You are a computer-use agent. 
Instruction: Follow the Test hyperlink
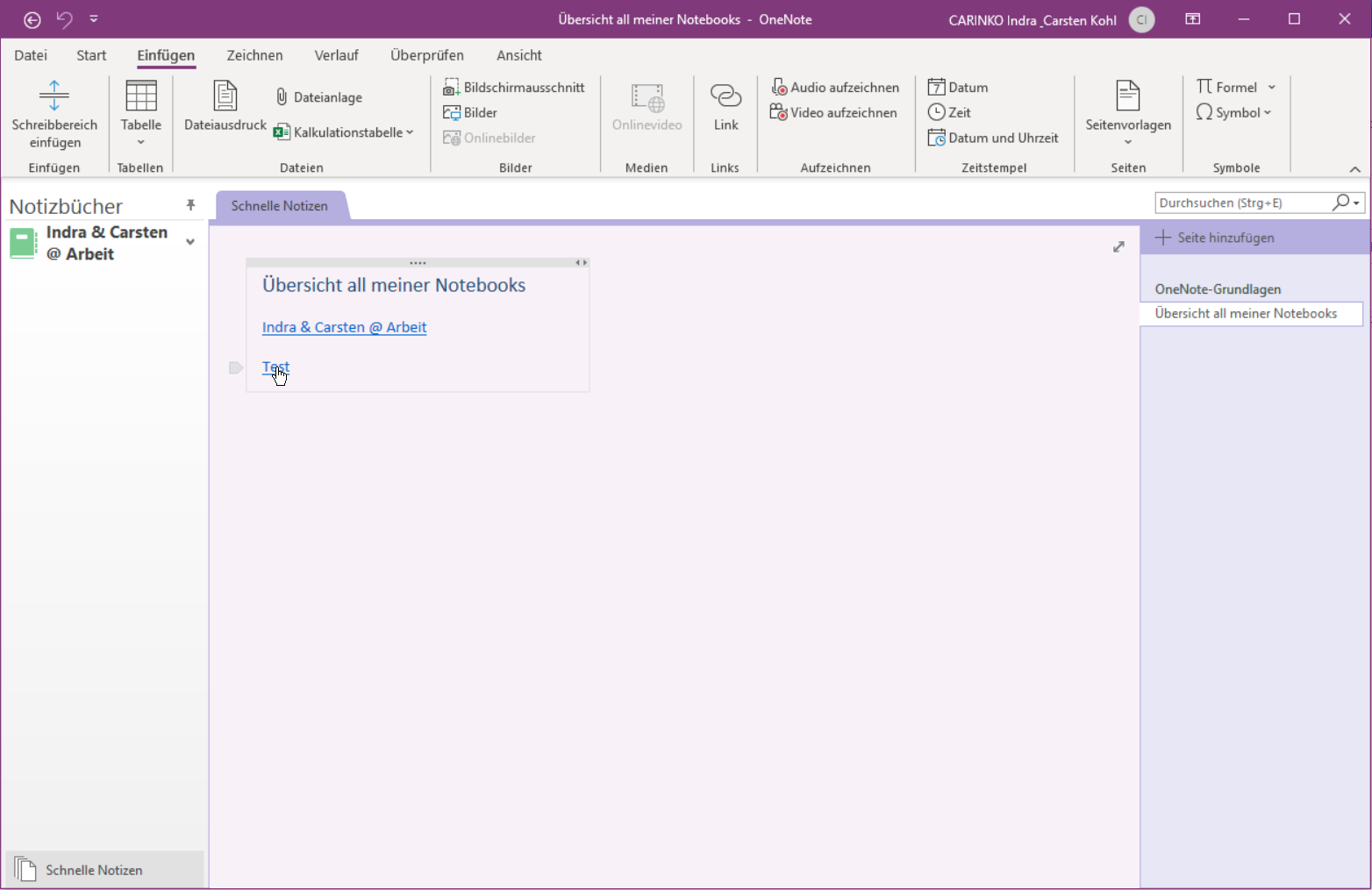pos(275,367)
